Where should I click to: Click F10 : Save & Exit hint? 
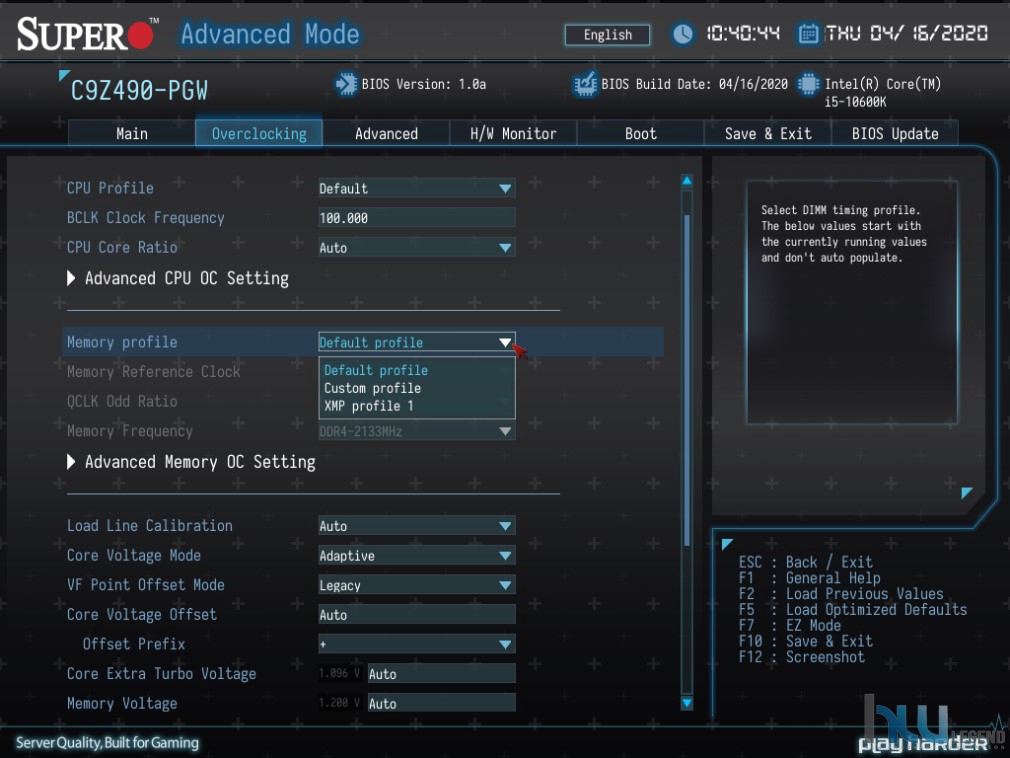[x=806, y=641]
